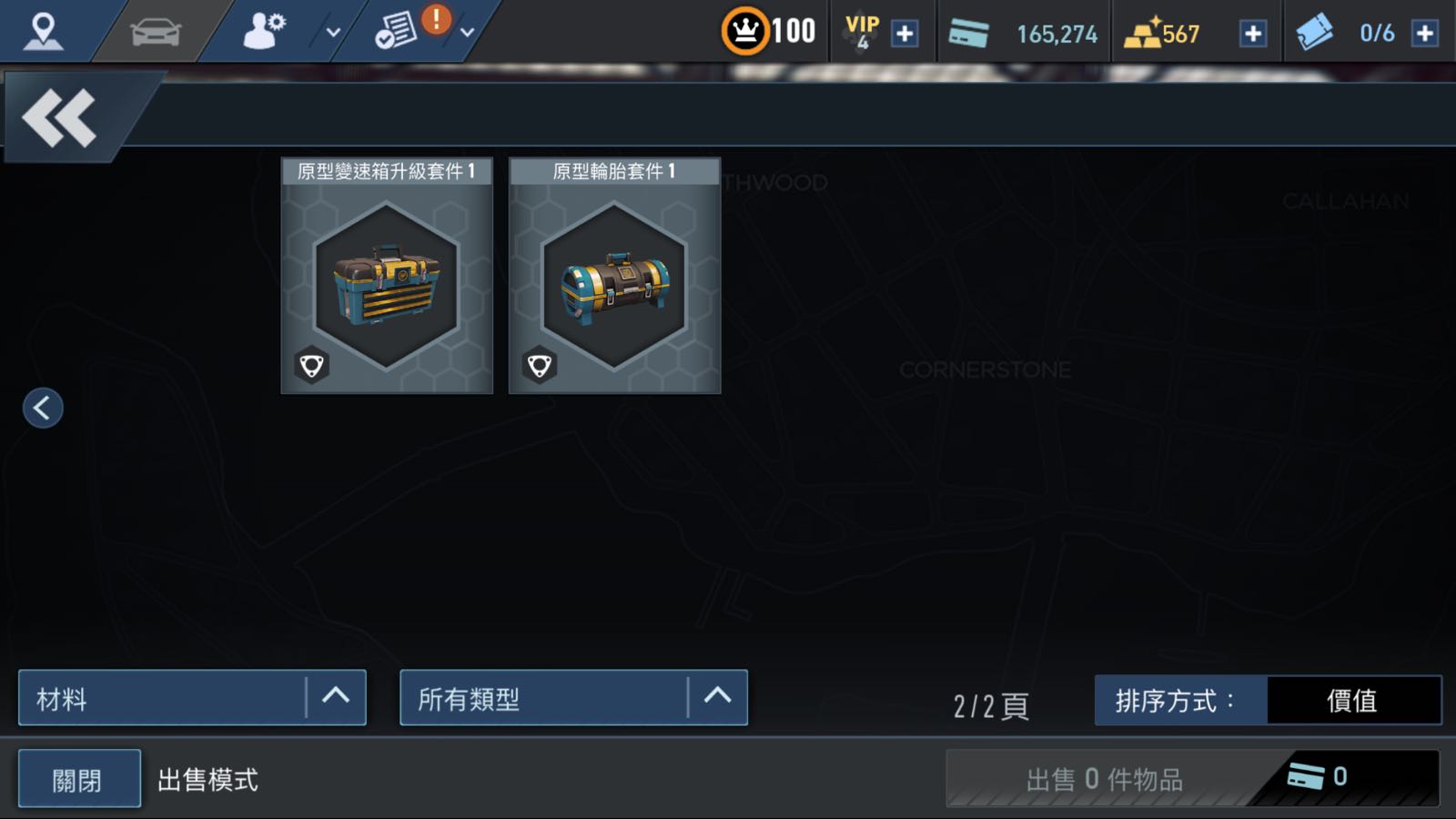Open the player profile settings icon
The height and width of the screenshot is (819, 1456).
[x=264, y=31]
